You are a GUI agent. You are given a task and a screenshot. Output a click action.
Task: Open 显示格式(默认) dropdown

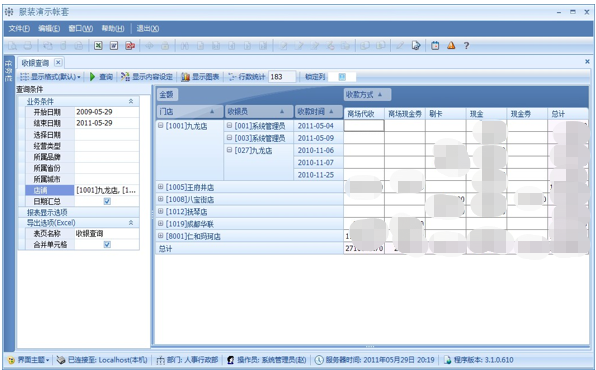50,77
